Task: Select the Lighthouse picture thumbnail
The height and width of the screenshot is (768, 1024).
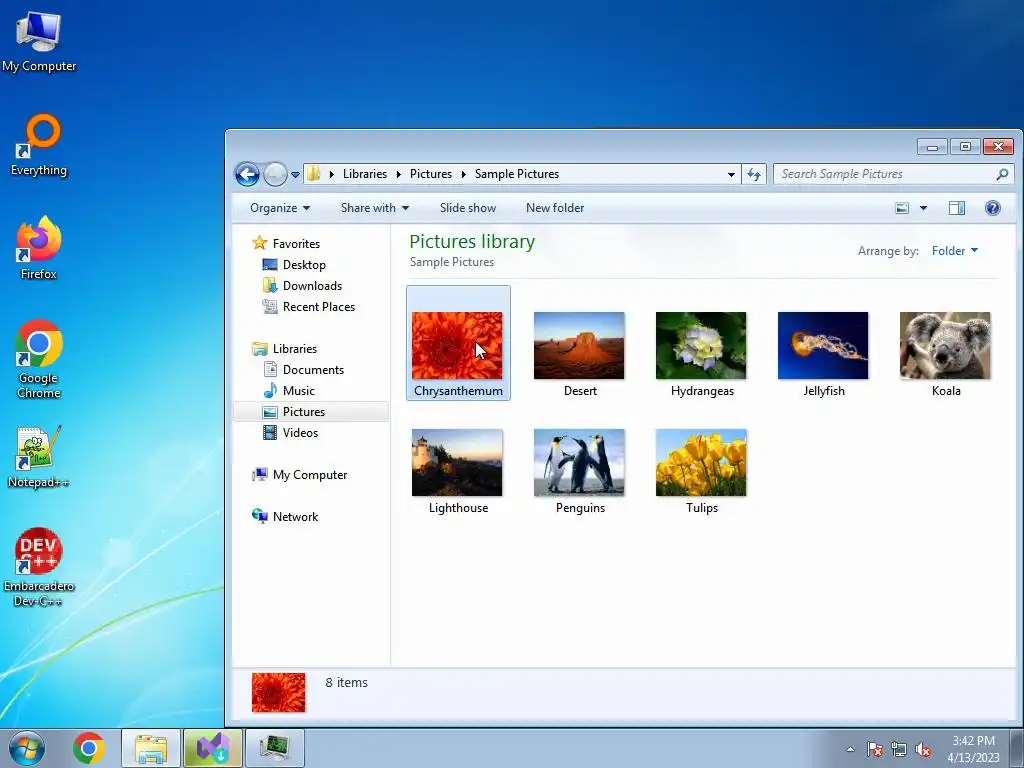Action: 457,462
